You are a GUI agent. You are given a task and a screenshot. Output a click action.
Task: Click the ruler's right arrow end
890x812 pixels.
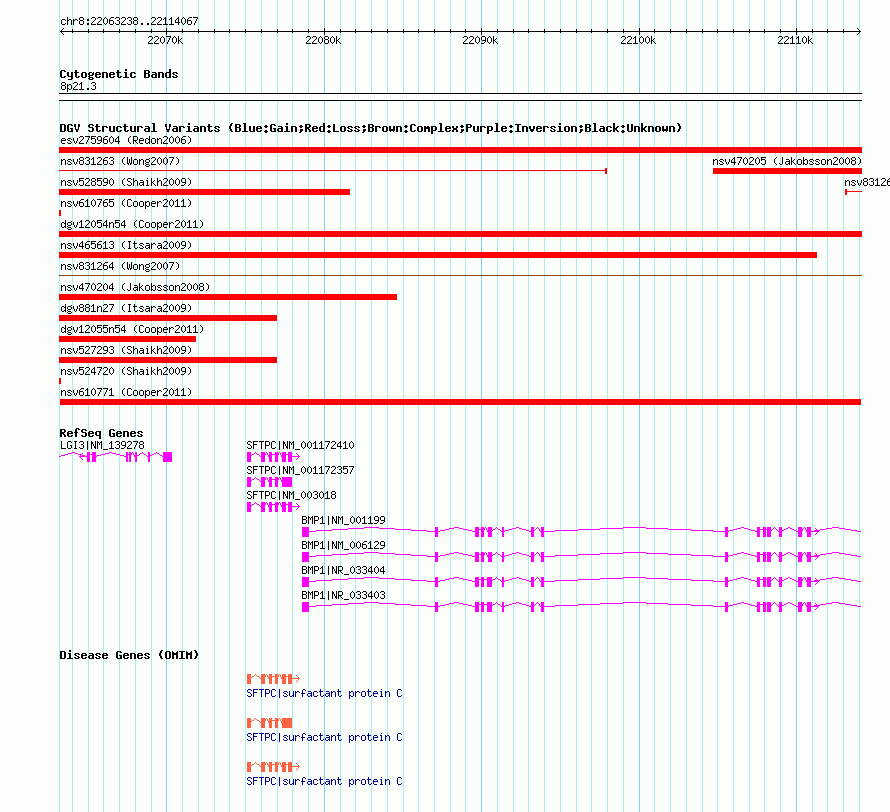point(859,31)
